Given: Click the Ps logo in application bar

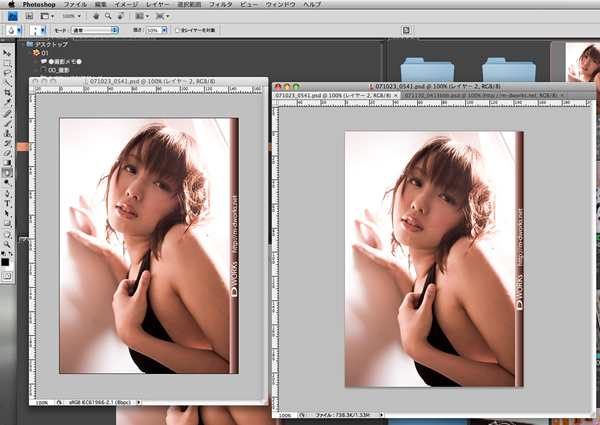Looking at the screenshot, I should coord(13,16).
